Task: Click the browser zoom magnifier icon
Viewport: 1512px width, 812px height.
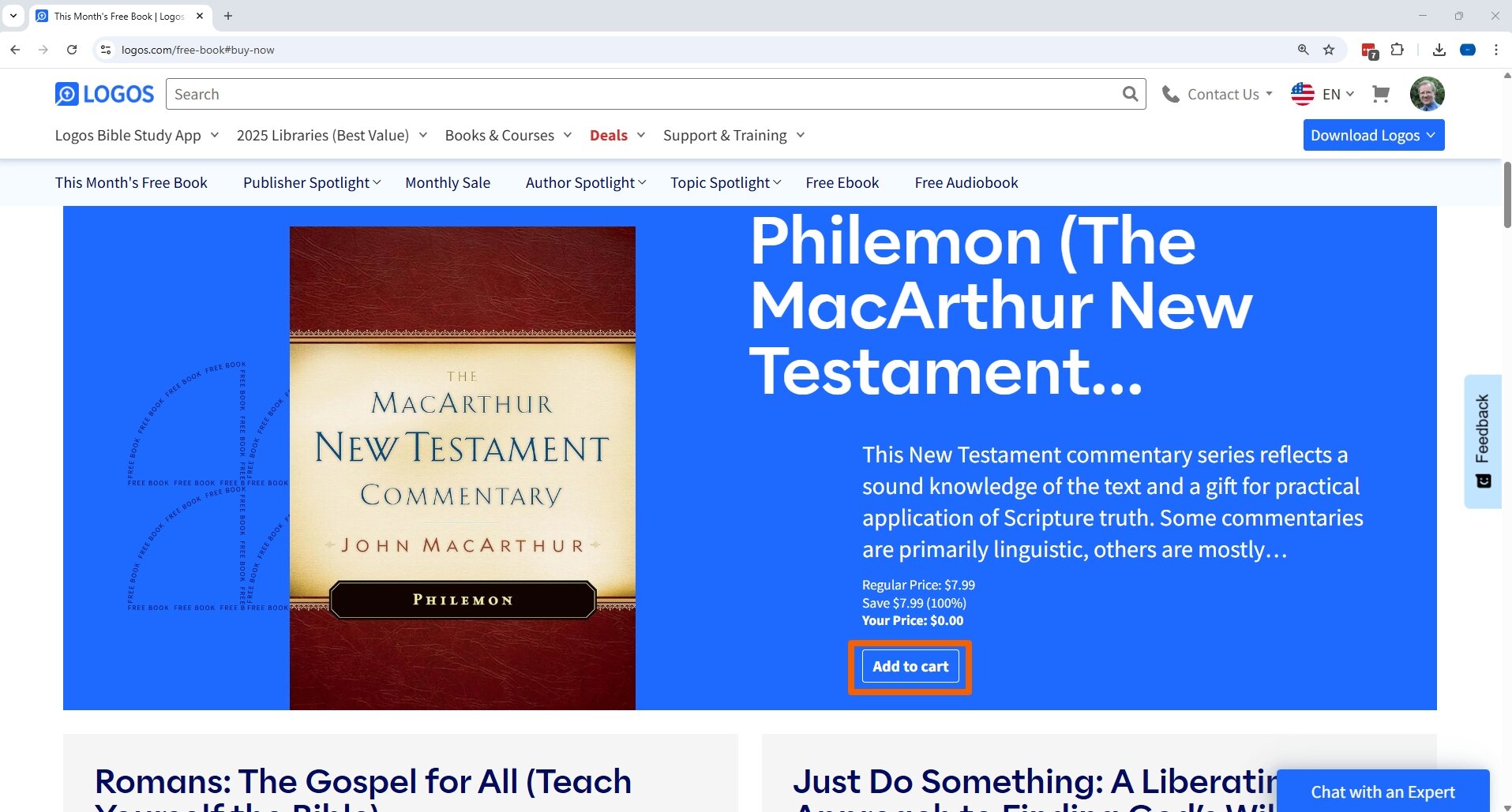Action: pos(1303,50)
